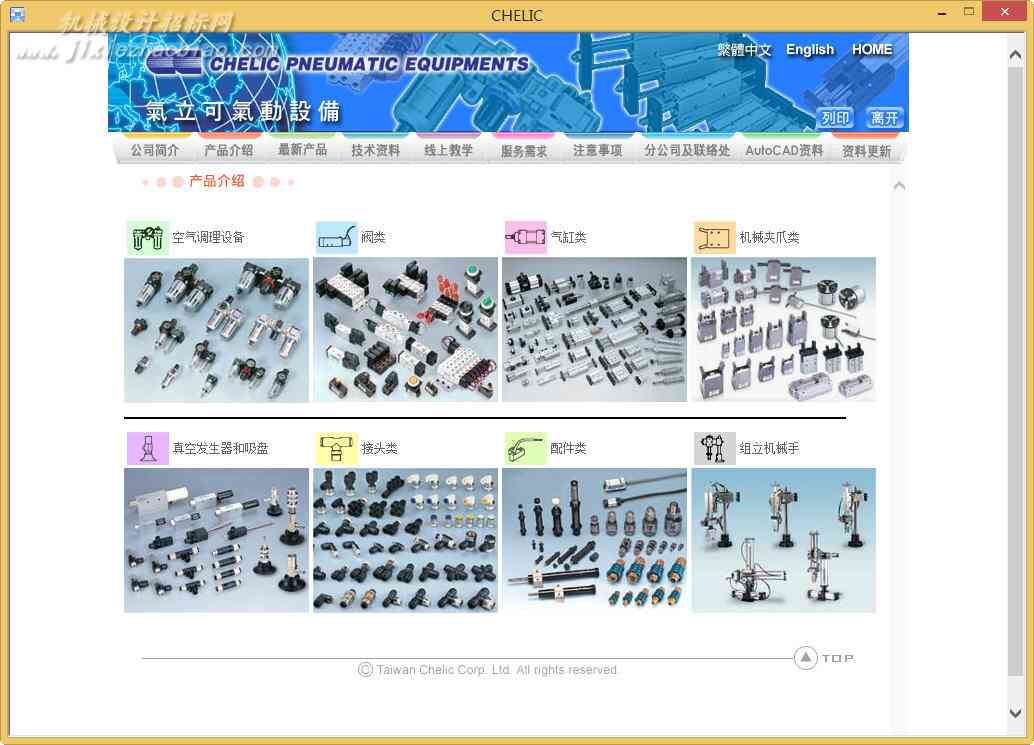The image size is (1034, 745).
Task: Open the valves product photo thumbnail
Action: [x=406, y=330]
